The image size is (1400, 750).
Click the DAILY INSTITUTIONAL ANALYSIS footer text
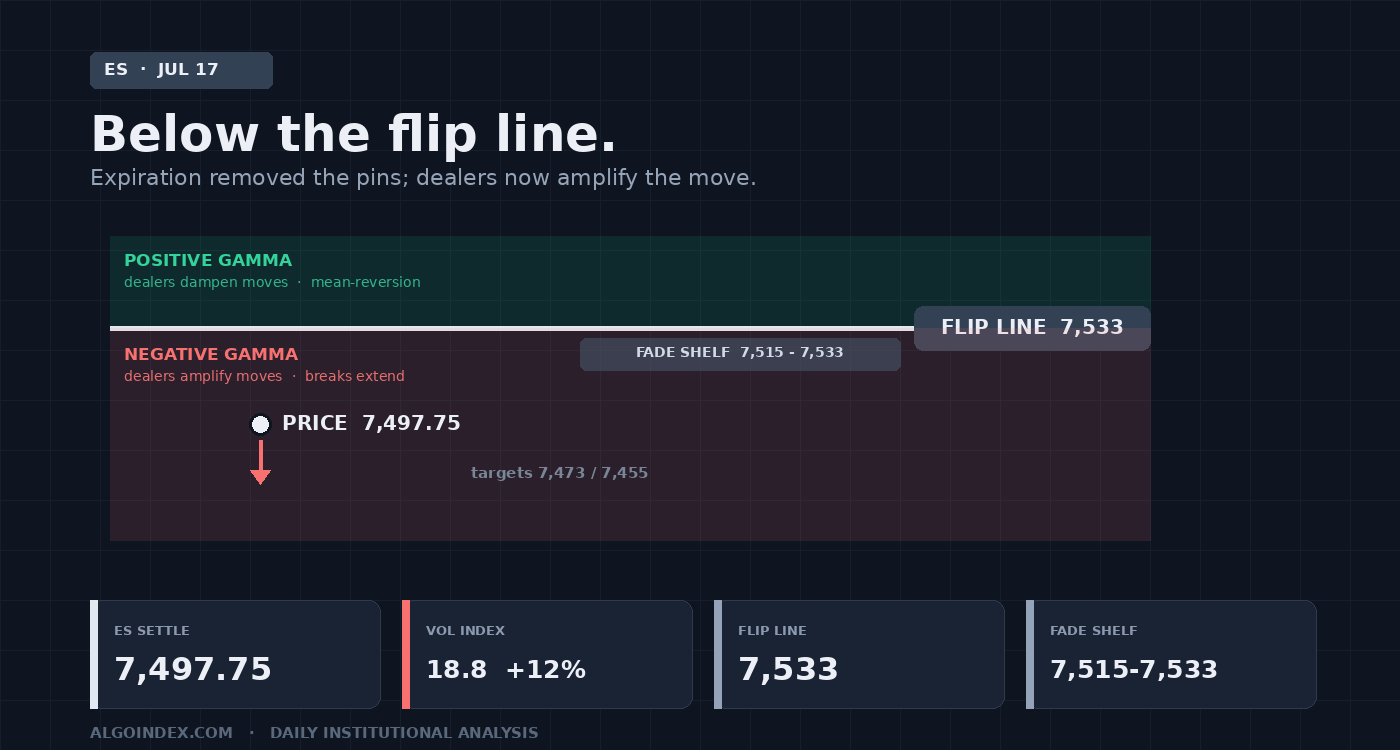pyautogui.click(x=404, y=733)
